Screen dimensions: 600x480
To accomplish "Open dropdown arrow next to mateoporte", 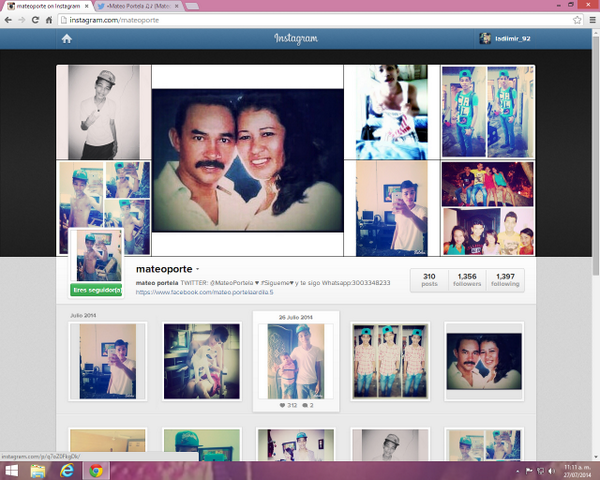I will (x=198, y=269).
